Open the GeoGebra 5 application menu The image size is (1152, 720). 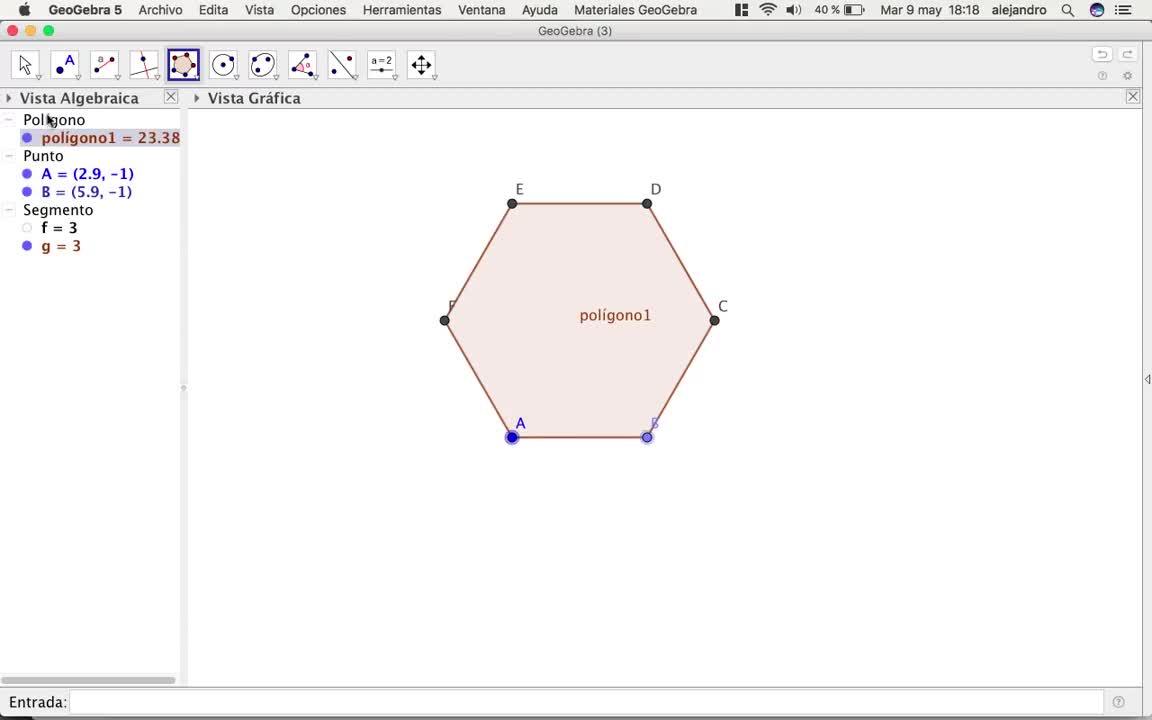[x=85, y=10]
